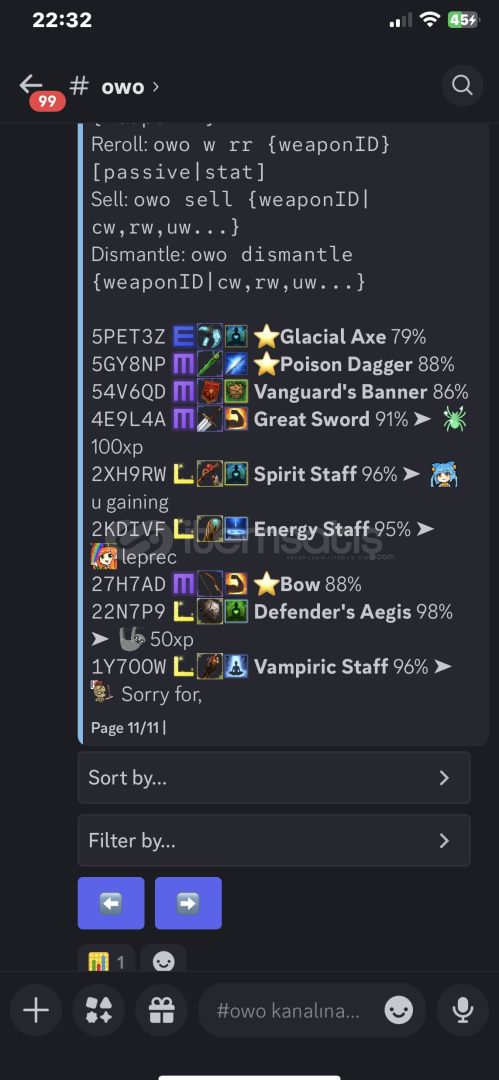Expand the Sort by... dropdown
This screenshot has width=499, height=1080.
pos(274,778)
